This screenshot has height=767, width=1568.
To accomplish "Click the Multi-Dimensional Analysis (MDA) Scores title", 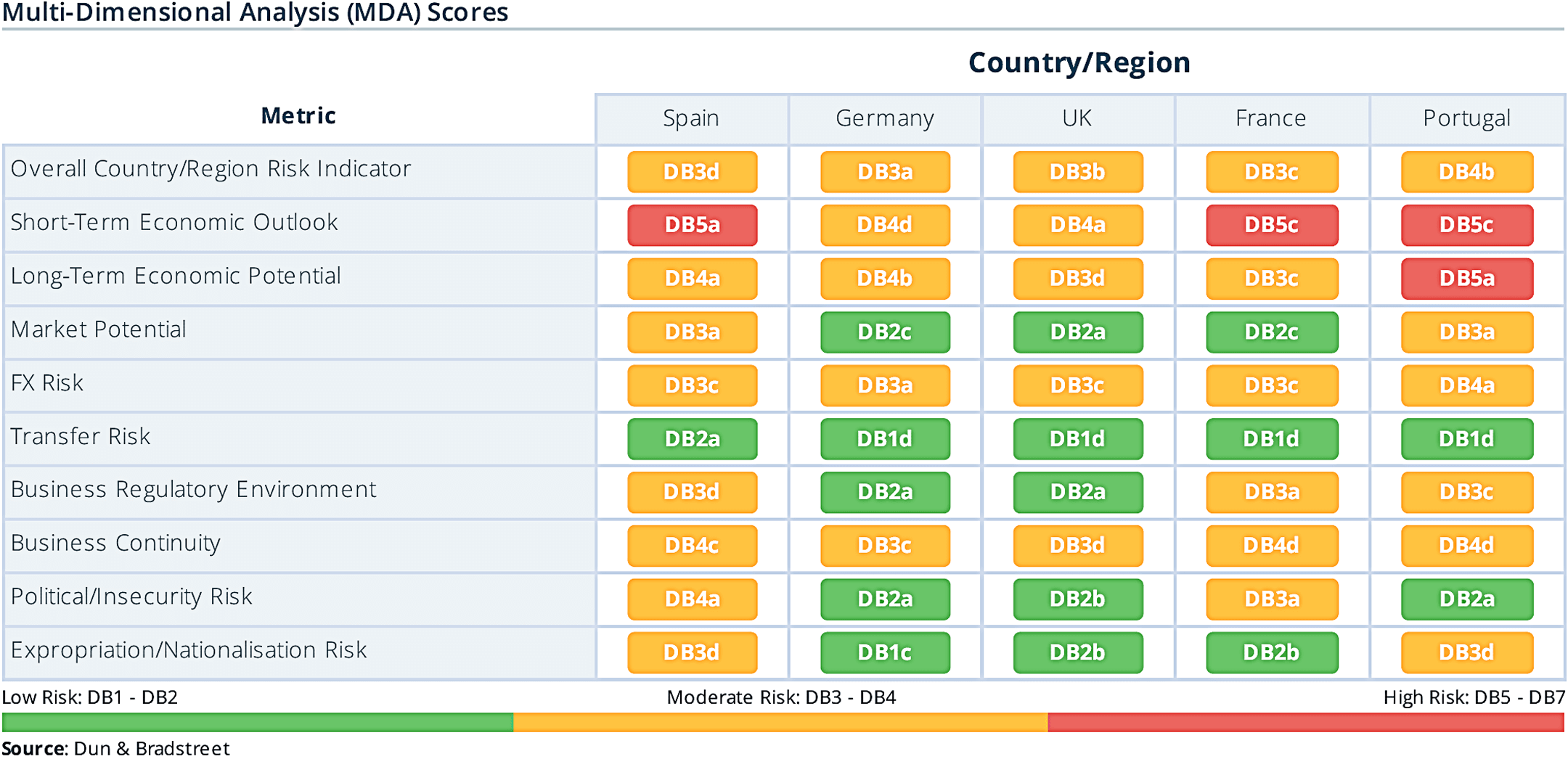I will coord(255,12).
